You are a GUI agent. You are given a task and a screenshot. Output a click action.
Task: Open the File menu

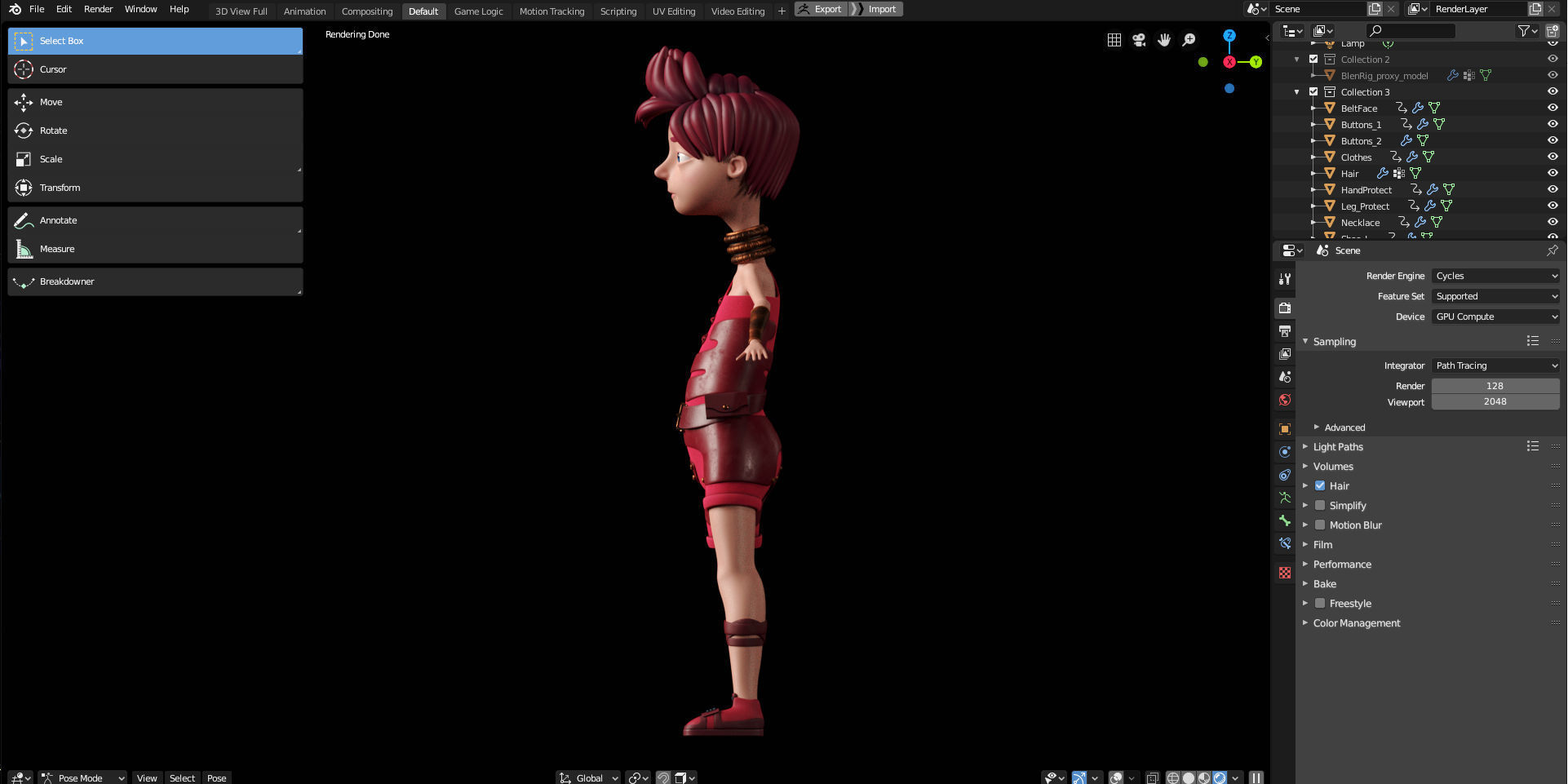pyautogui.click(x=37, y=9)
